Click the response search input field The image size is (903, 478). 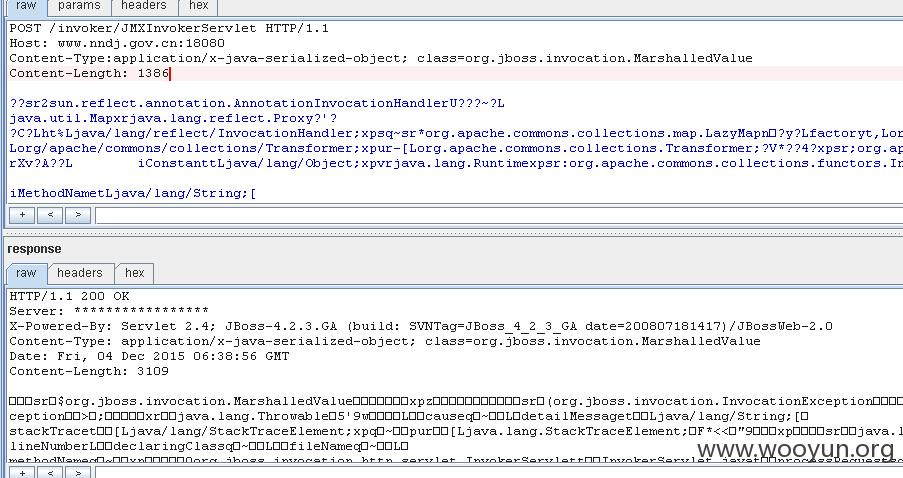coord(499,473)
